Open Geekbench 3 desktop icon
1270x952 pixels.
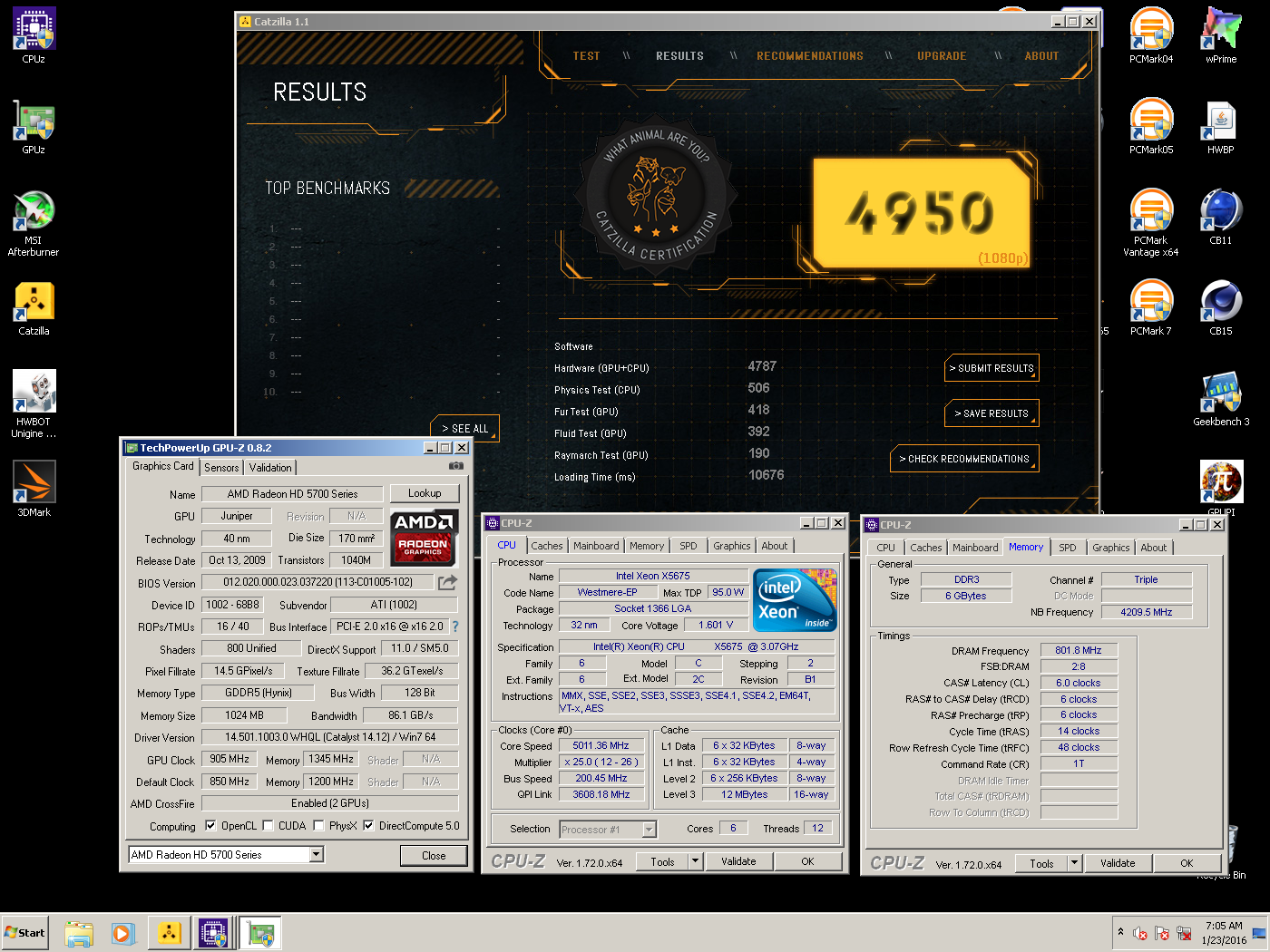coord(1221,398)
